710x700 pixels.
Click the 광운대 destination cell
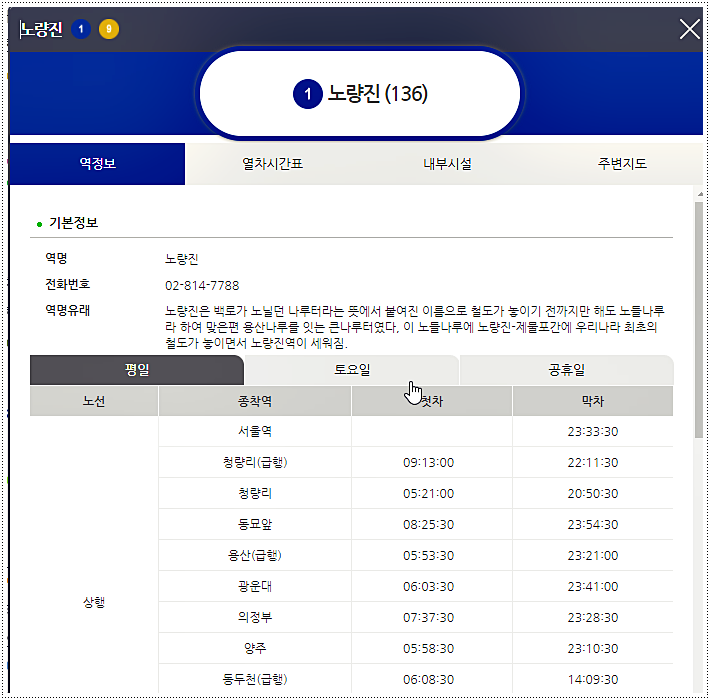(x=255, y=586)
